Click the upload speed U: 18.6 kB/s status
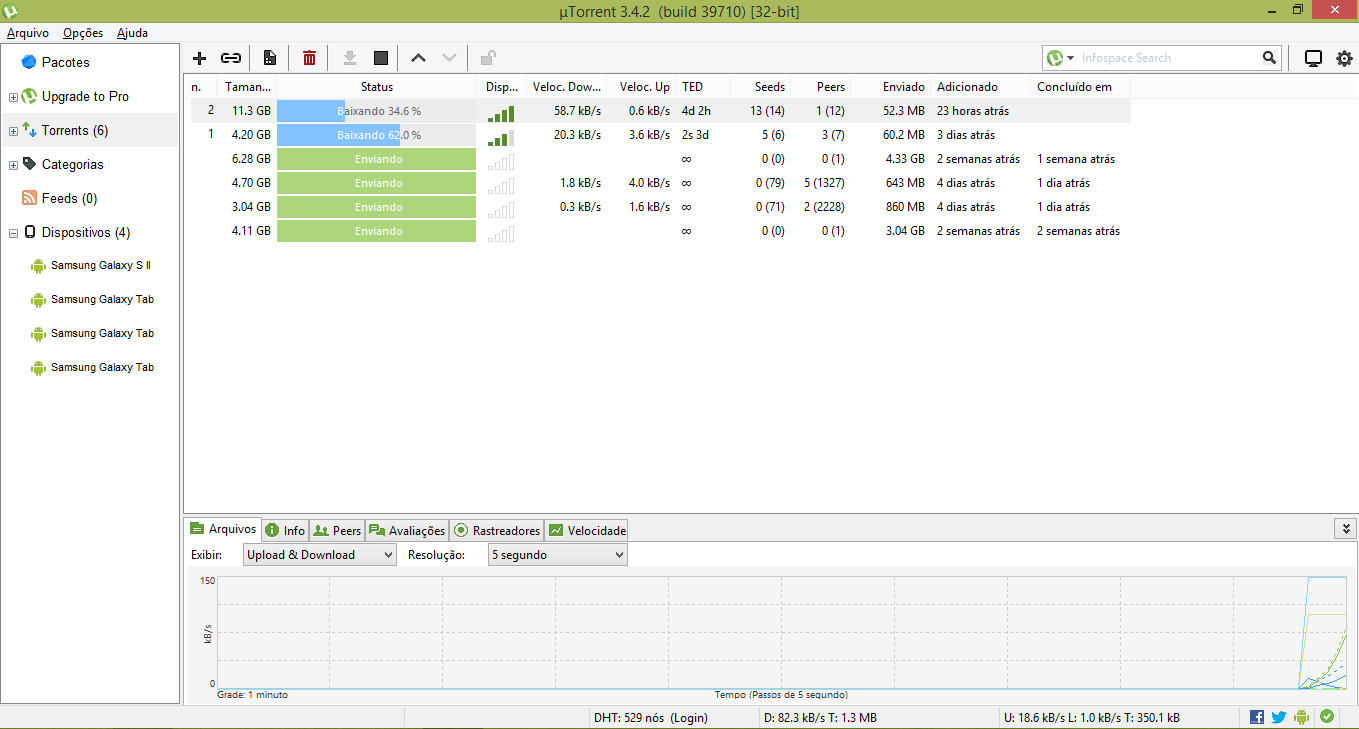Image resolution: width=1359 pixels, height=729 pixels. [x=1093, y=717]
